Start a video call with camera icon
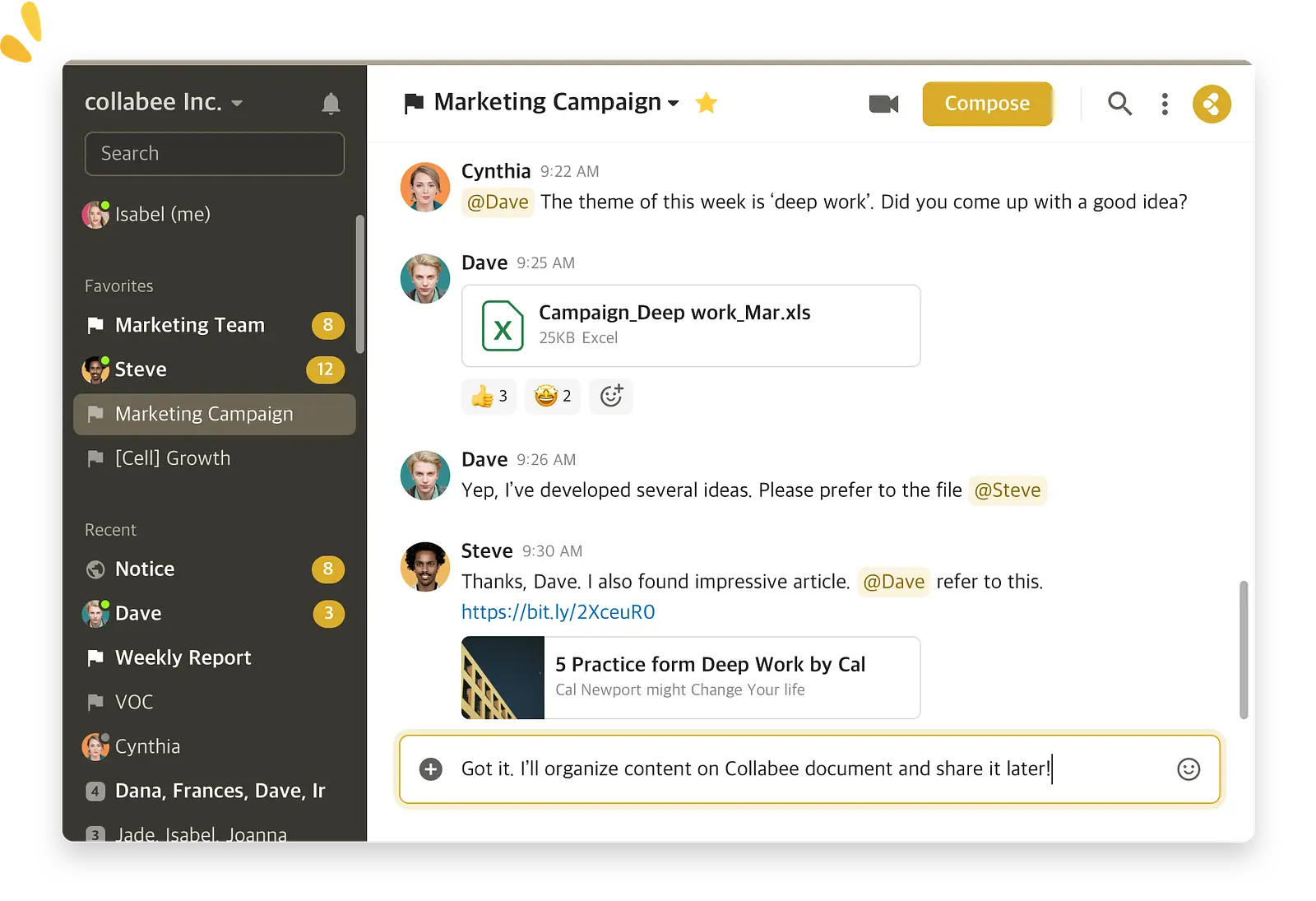1316x901 pixels. (x=883, y=104)
